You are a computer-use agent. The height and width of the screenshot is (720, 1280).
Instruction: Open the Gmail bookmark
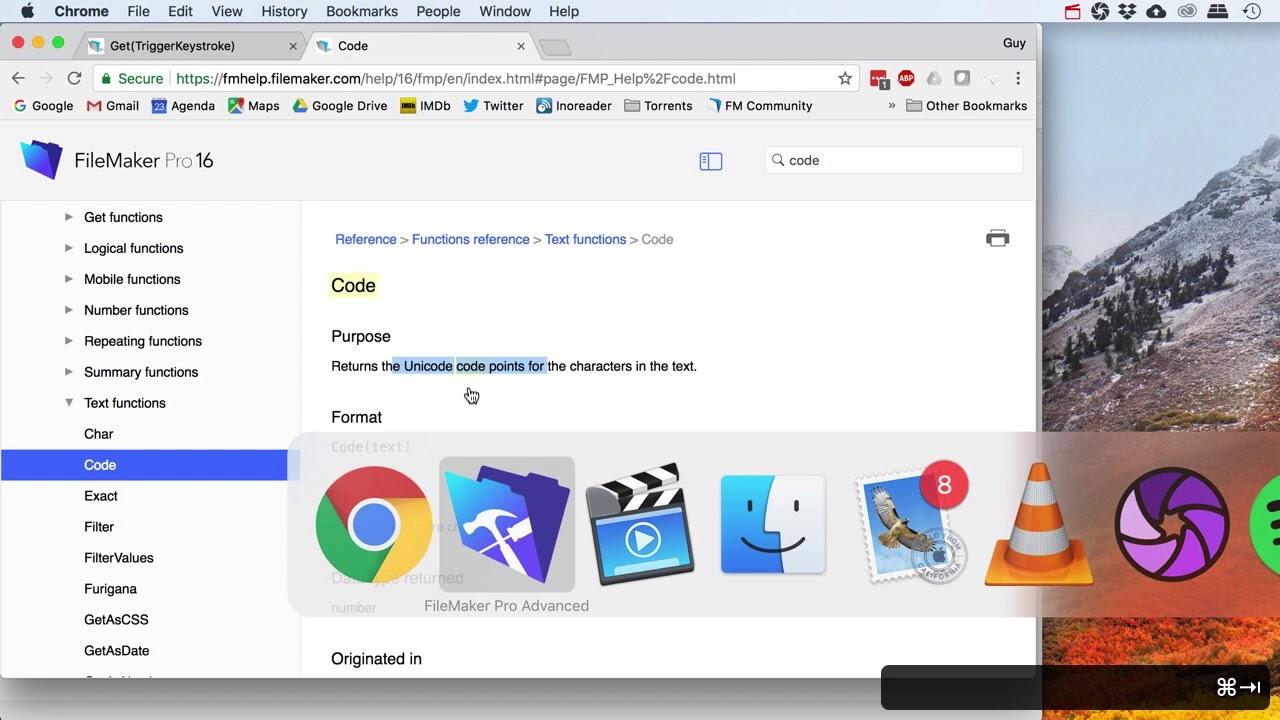click(x=113, y=105)
